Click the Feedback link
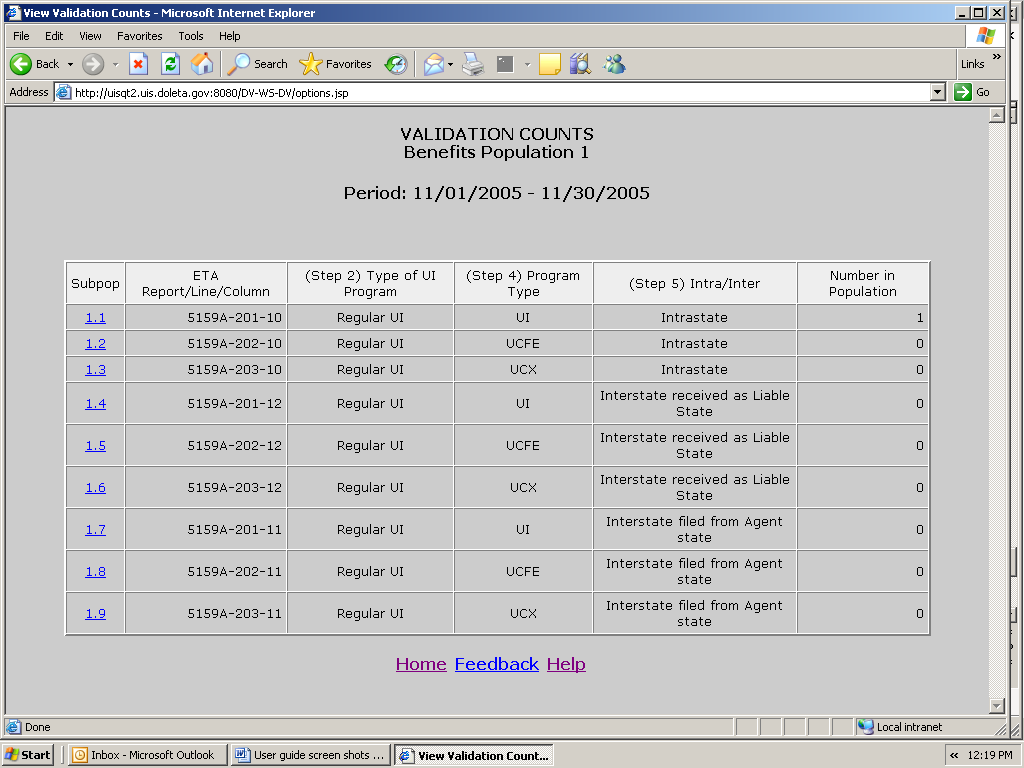 click(497, 664)
